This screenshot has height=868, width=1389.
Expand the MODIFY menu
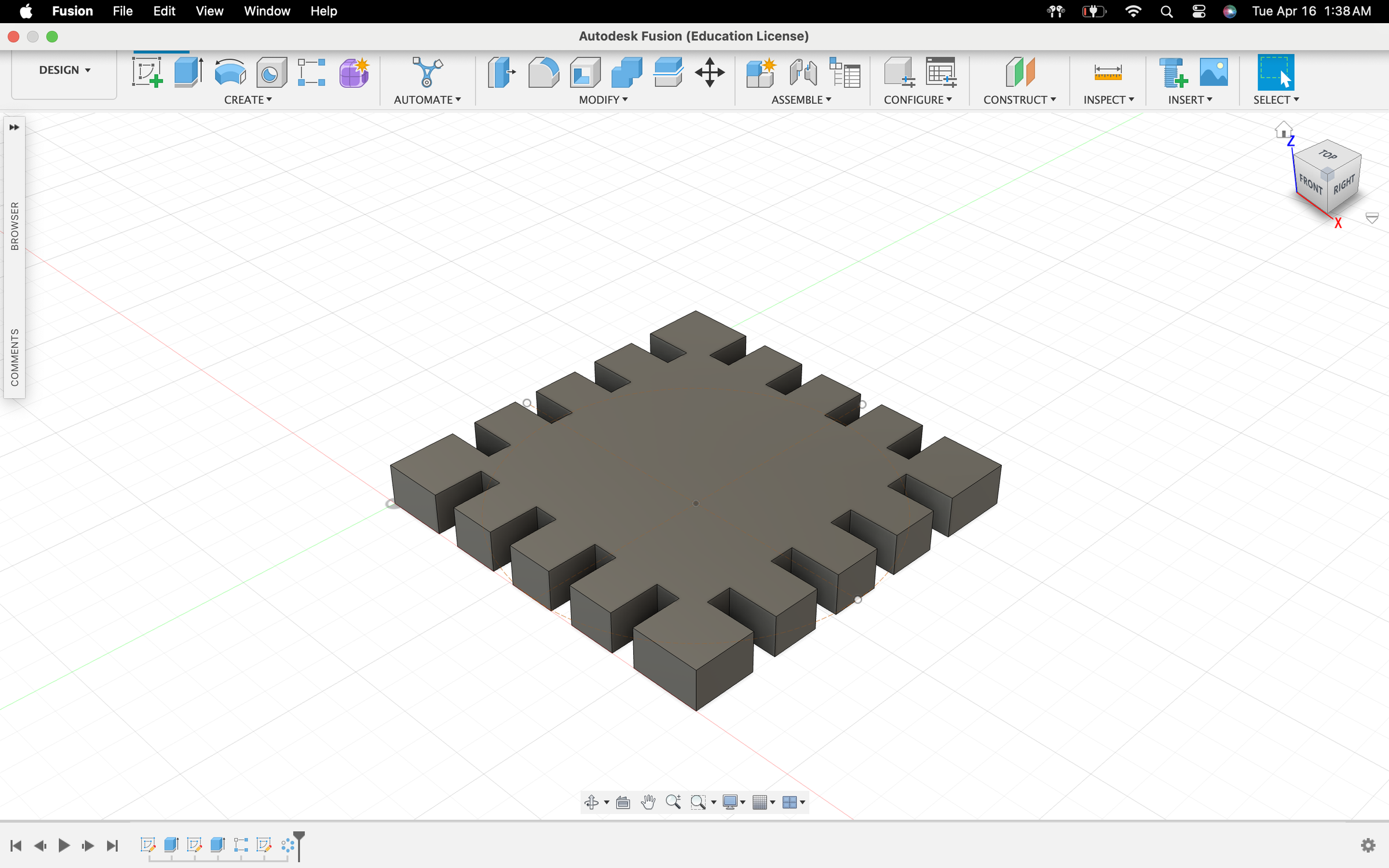click(x=603, y=100)
